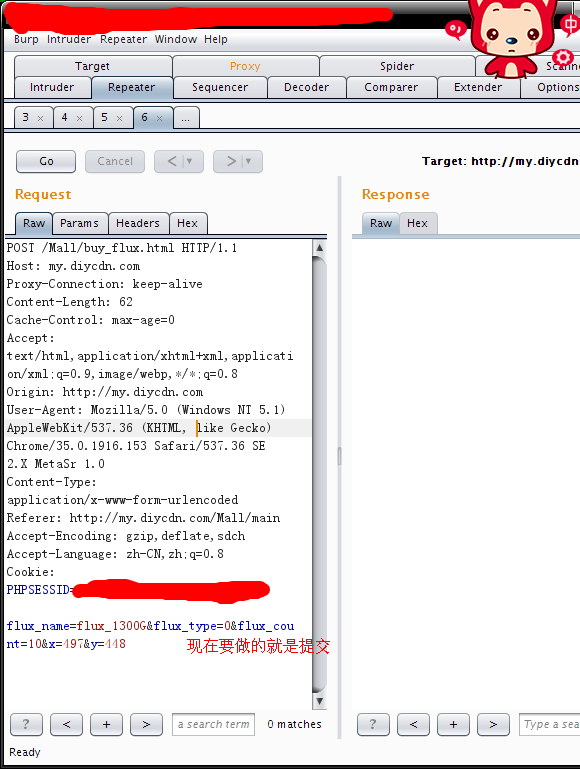Switch to the Proxy tab
The image size is (580, 769).
245,66
